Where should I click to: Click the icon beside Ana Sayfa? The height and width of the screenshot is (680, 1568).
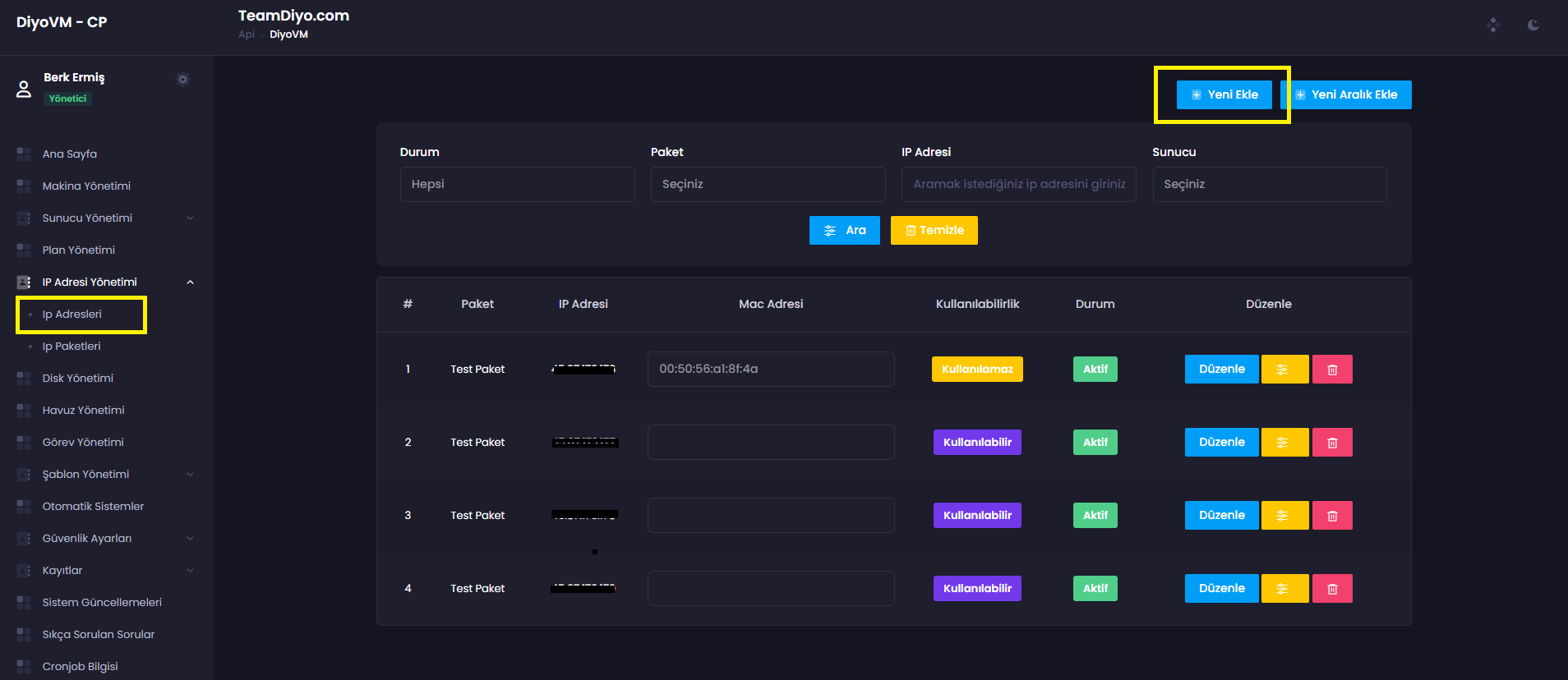(x=24, y=154)
